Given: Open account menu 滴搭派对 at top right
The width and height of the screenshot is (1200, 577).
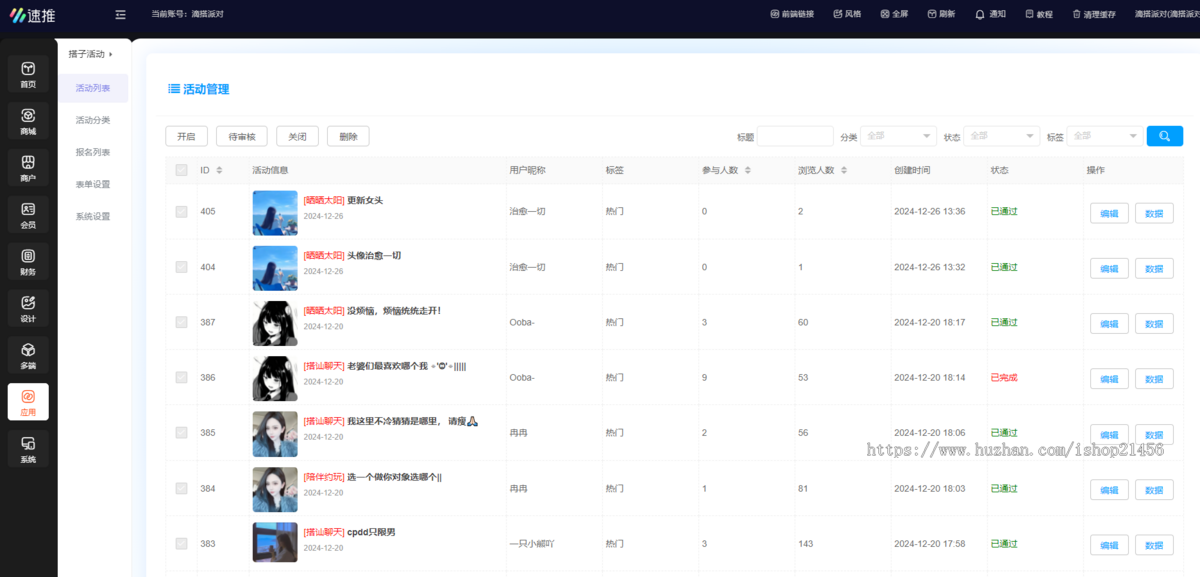Looking at the screenshot, I should 1166,14.
